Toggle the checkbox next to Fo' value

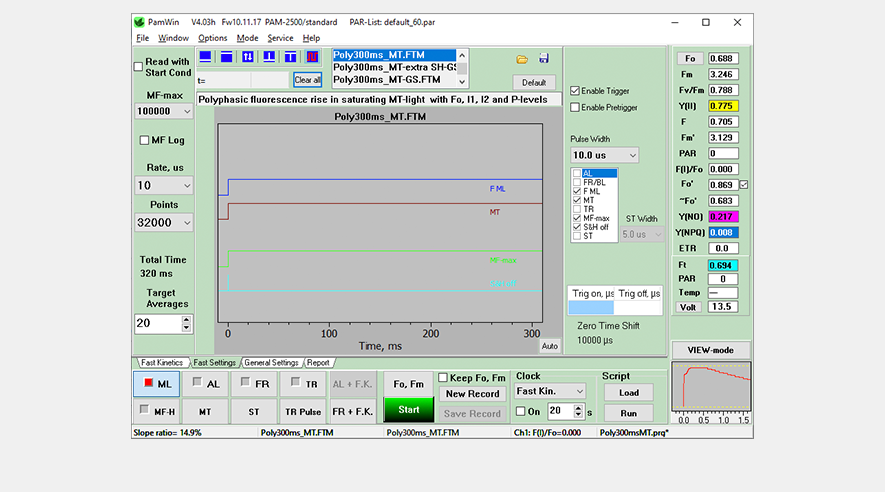click(x=744, y=184)
